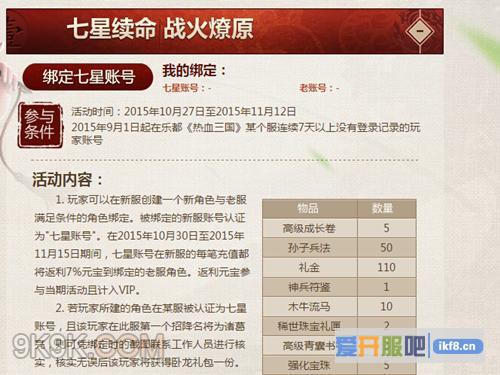Select the 神兵符鉴 table cell

click(310, 287)
